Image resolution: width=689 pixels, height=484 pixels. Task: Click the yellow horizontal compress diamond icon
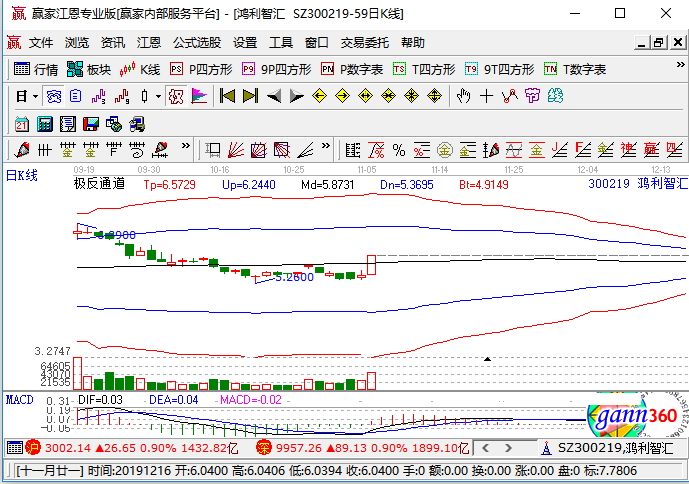388,96
